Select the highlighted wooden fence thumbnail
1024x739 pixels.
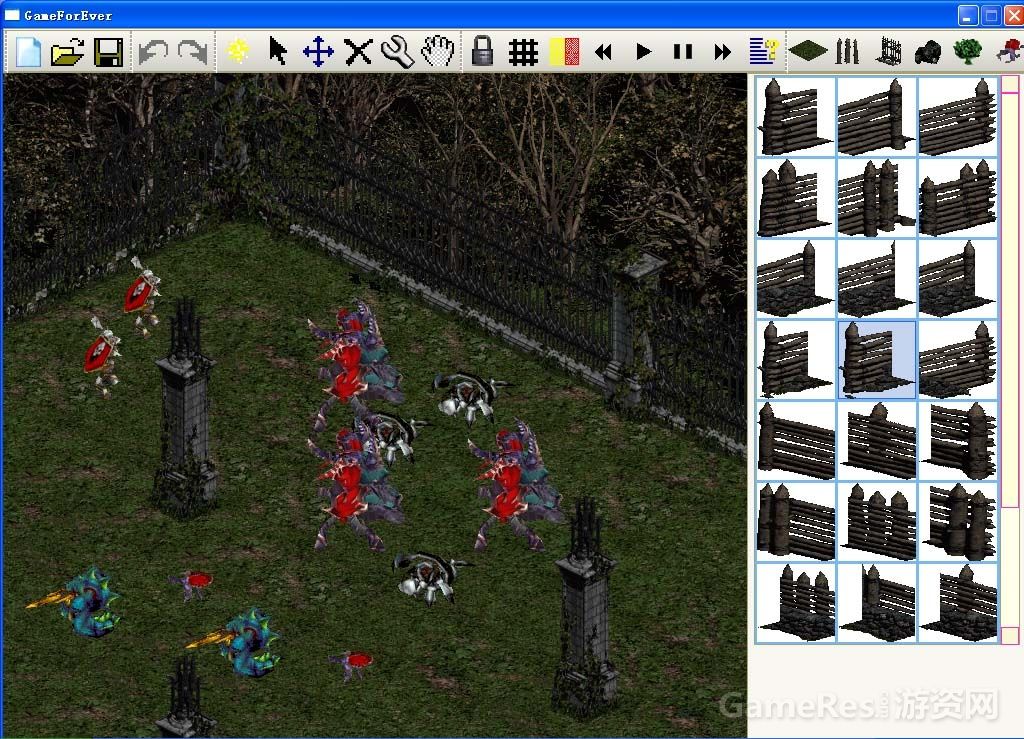coord(876,360)
